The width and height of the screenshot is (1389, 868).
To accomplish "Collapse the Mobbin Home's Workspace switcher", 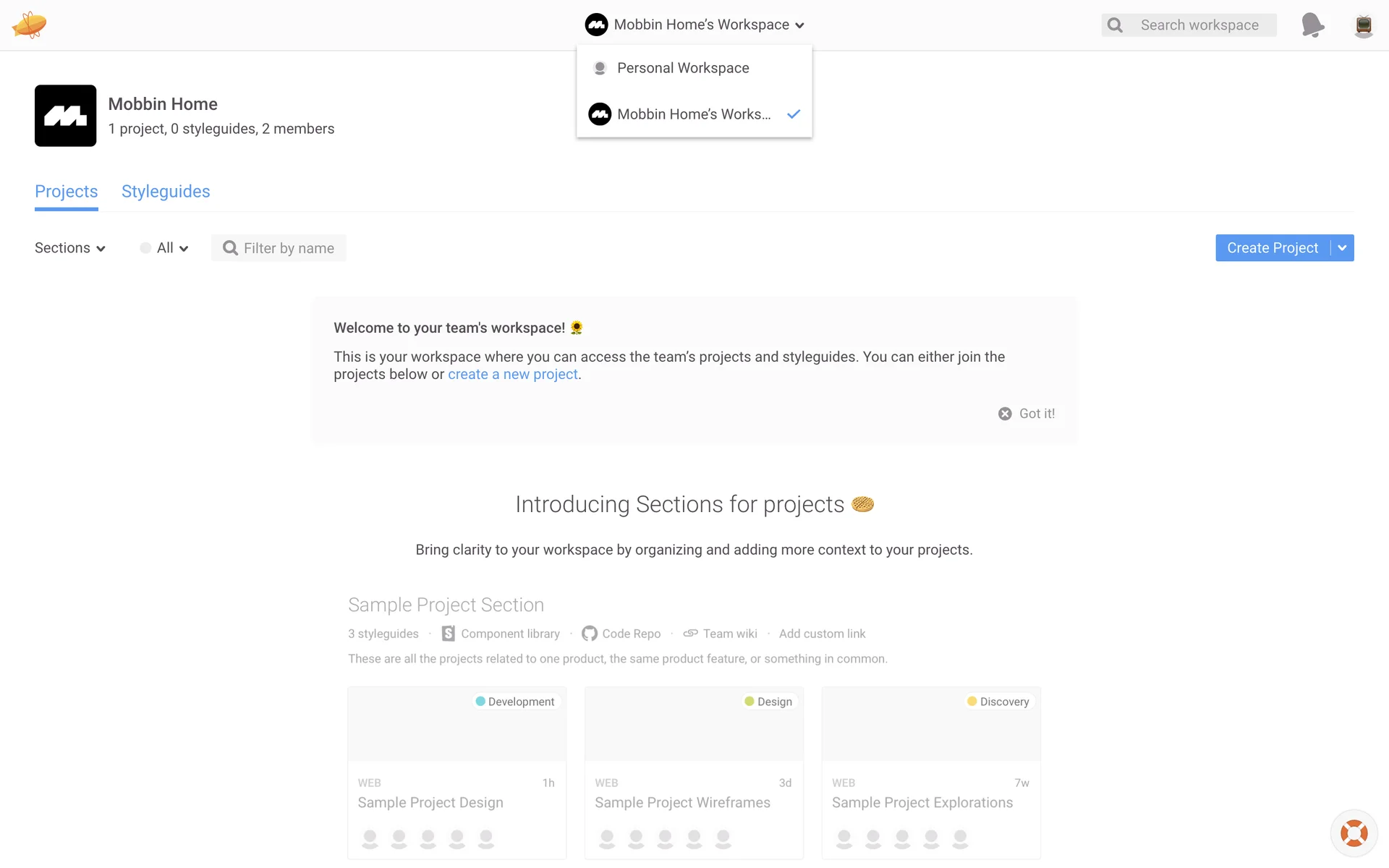I will (694, 25).
